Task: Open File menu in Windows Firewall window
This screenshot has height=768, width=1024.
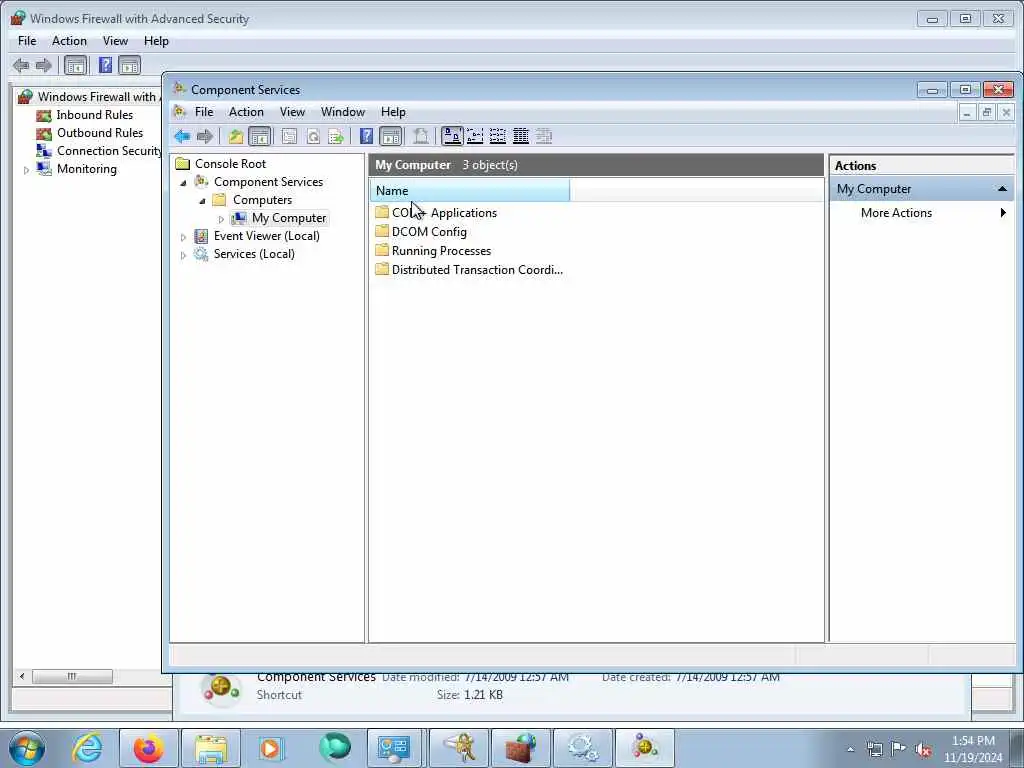Action: tap(27, 40)
